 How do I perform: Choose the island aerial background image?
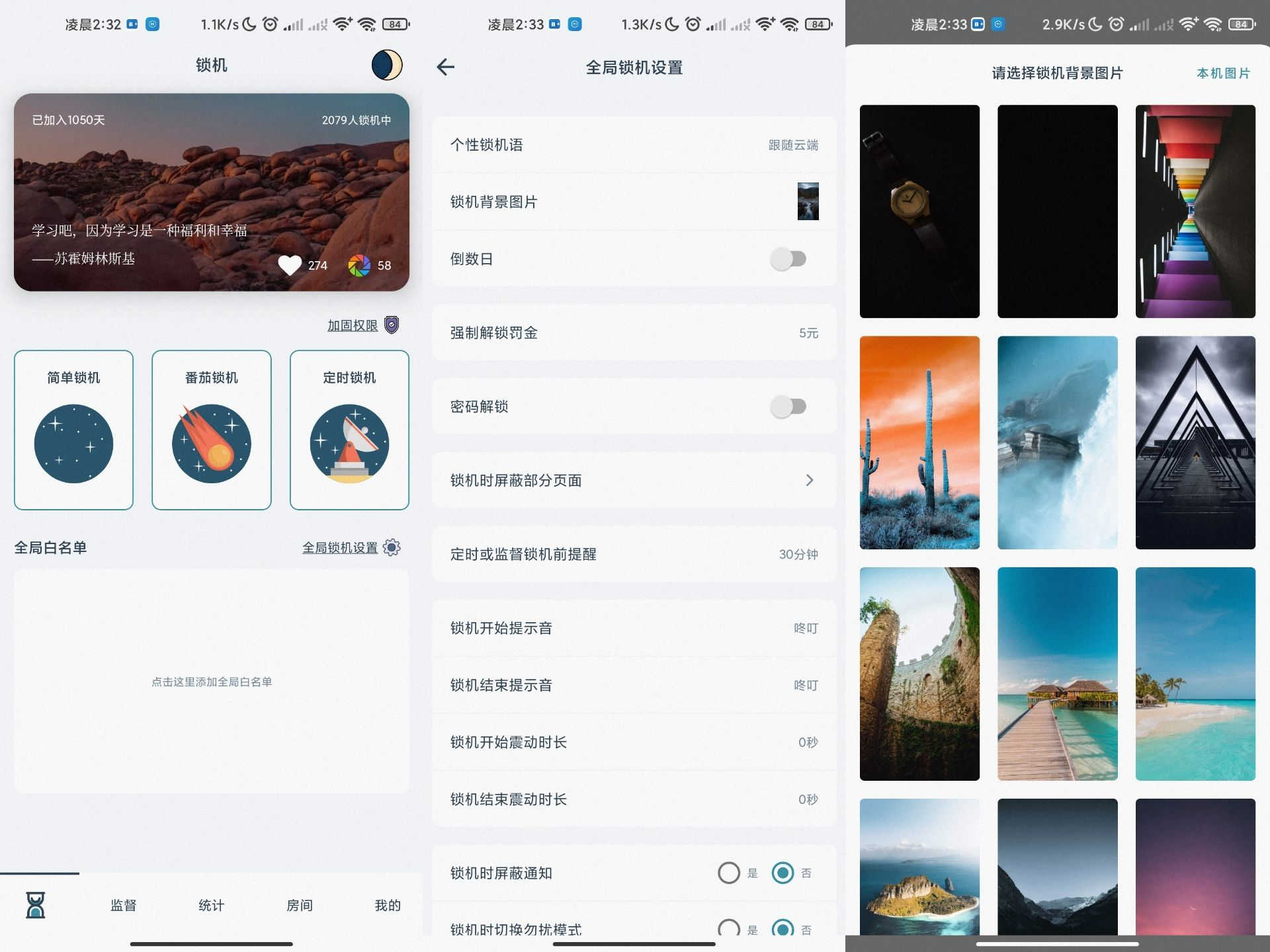pyautogui.click(x=919, y=867)
